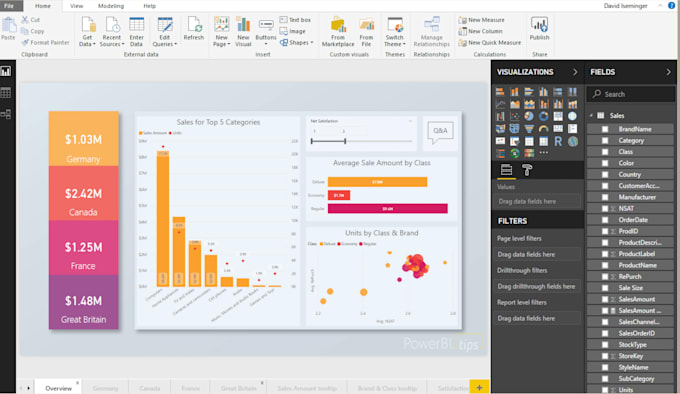Select the funnel visual
Viewport: 680px width, 394px height.
pos(529,129)
